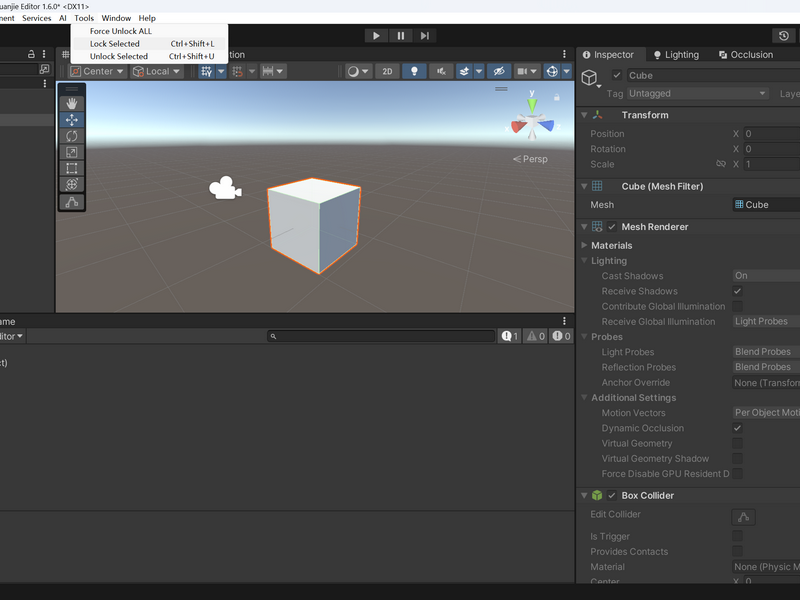
Task: Collapse the Cube (Mesh Filter) component
Action: [x=584, y=186]
